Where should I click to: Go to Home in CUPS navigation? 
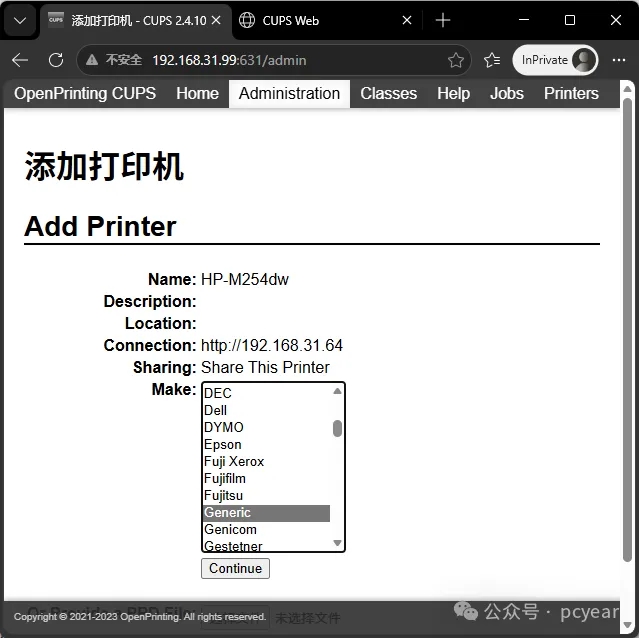point(197,93)
